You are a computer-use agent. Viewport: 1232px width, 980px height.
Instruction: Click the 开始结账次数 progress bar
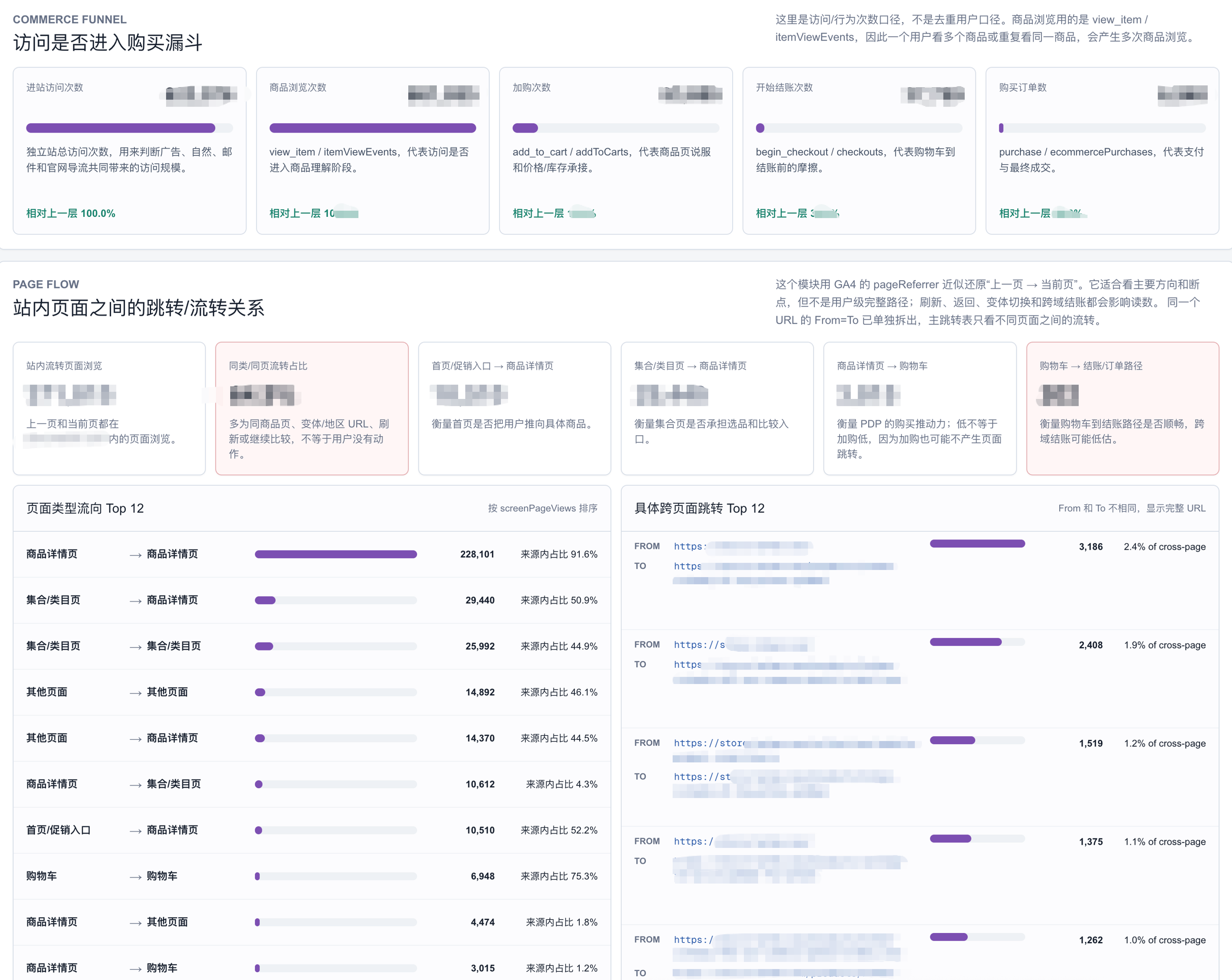(859, 128)
